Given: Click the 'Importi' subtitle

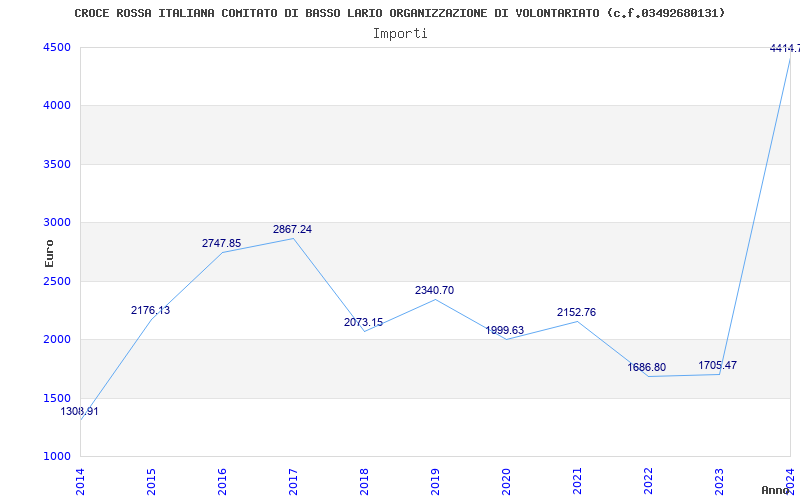Looking at the screenshot, I should point(400,34).
